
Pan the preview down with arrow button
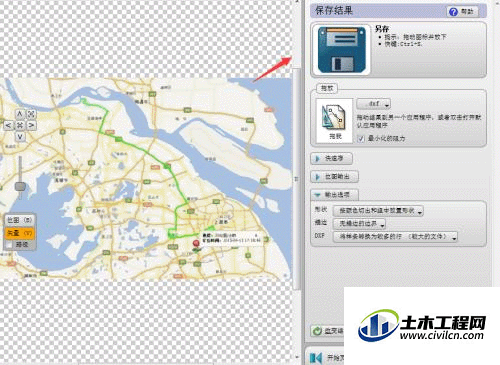coord(20,136)
